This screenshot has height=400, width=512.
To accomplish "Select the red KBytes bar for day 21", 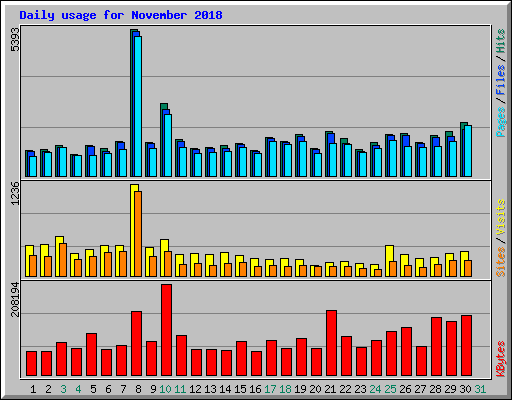I will pyautogui.click(x=331, y=343).
